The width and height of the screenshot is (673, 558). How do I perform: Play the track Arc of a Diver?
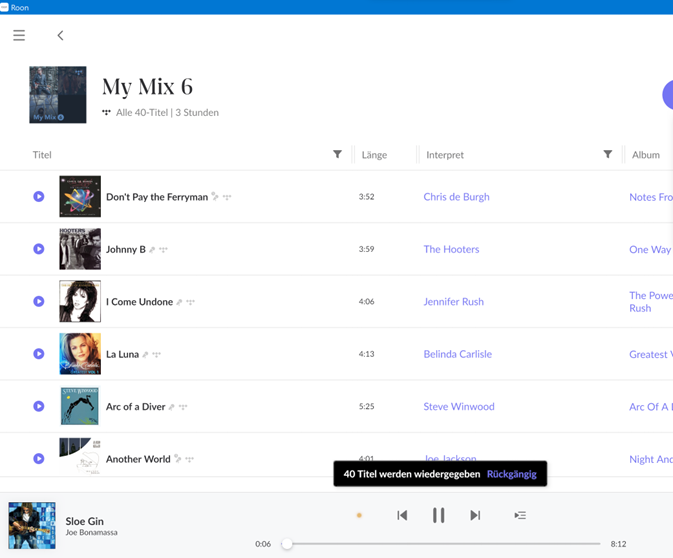(39, 406)
